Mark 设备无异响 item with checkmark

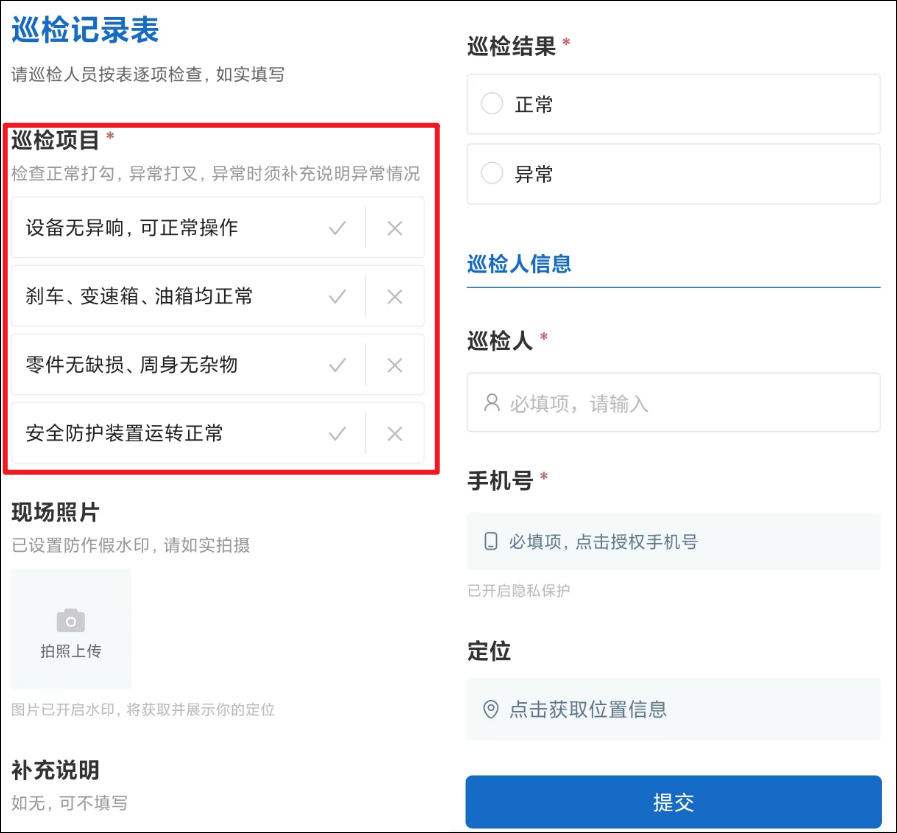pyautogui.click(x=338, y=228)
